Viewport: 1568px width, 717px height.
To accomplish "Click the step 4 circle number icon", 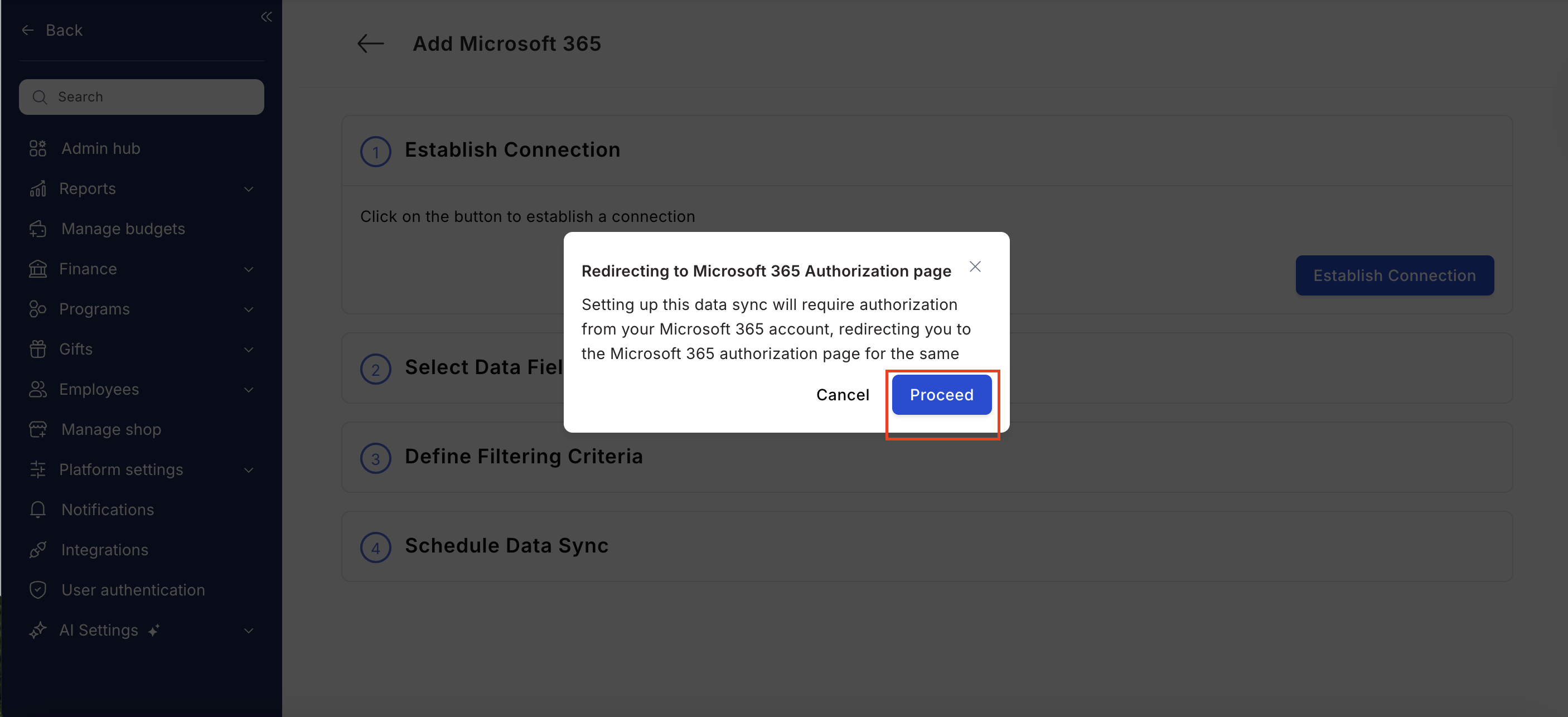I will [376, 548].
